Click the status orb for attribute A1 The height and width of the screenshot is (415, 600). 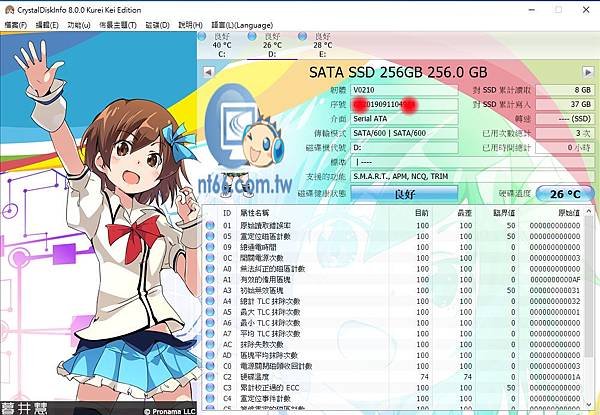[210, 280]
